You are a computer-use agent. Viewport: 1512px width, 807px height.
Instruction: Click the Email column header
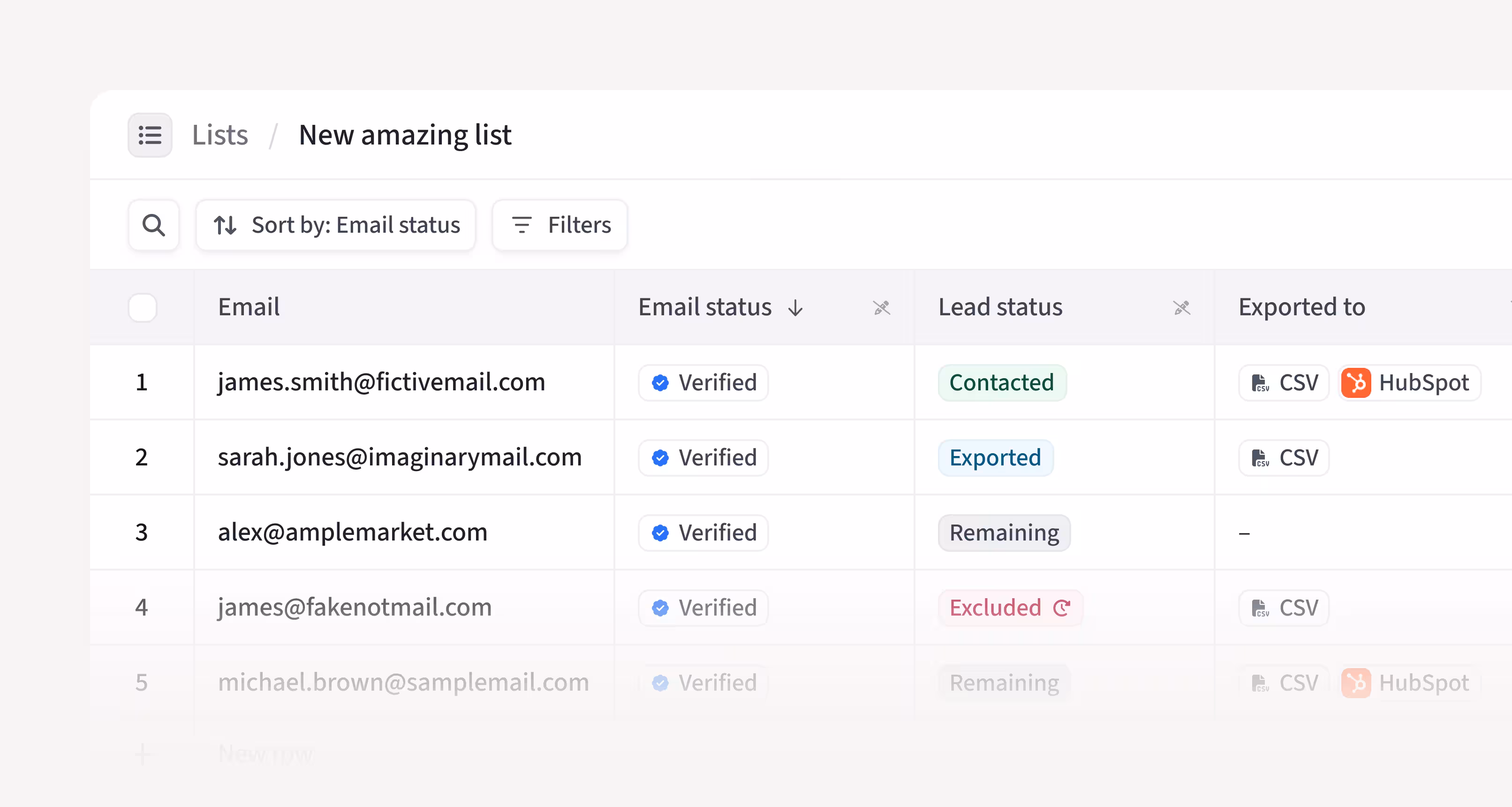(249, 307)
